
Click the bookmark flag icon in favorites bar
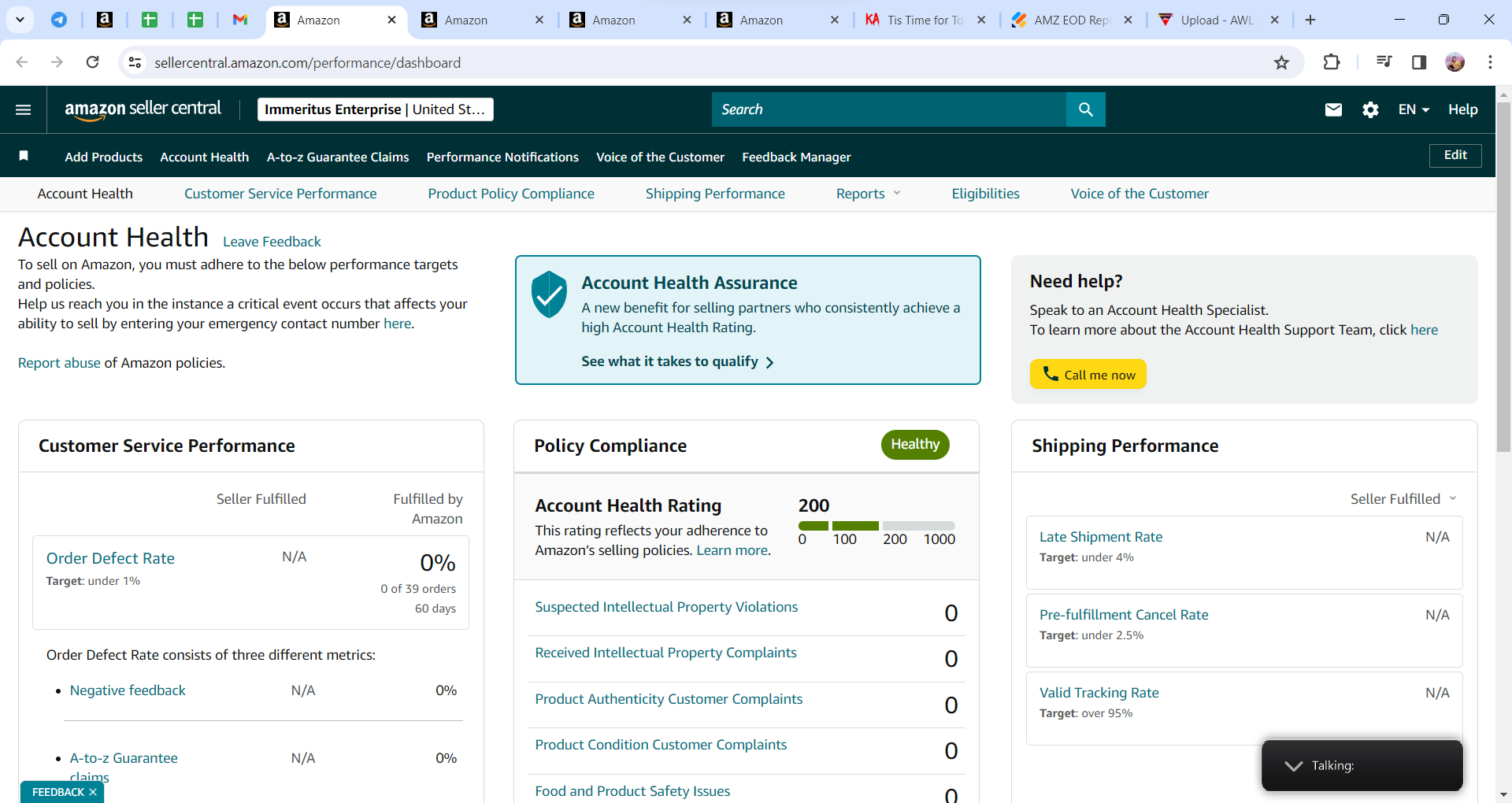(x=24, y=156)
